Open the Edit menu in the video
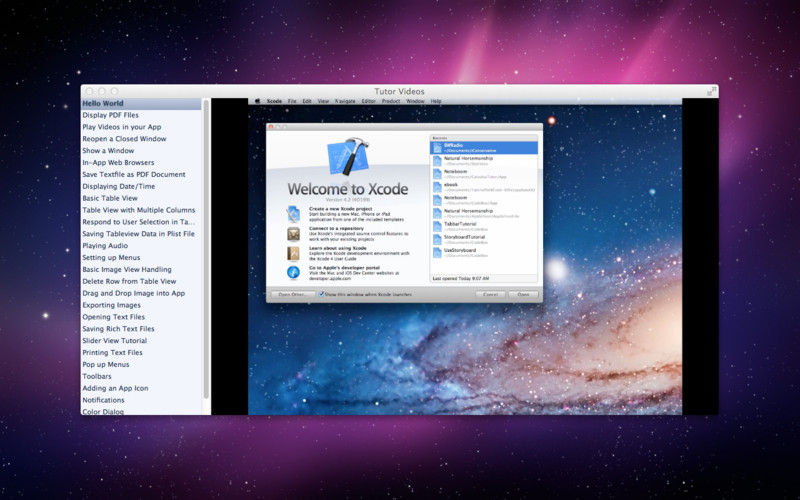The image size is (800, 500). [307, 101]
